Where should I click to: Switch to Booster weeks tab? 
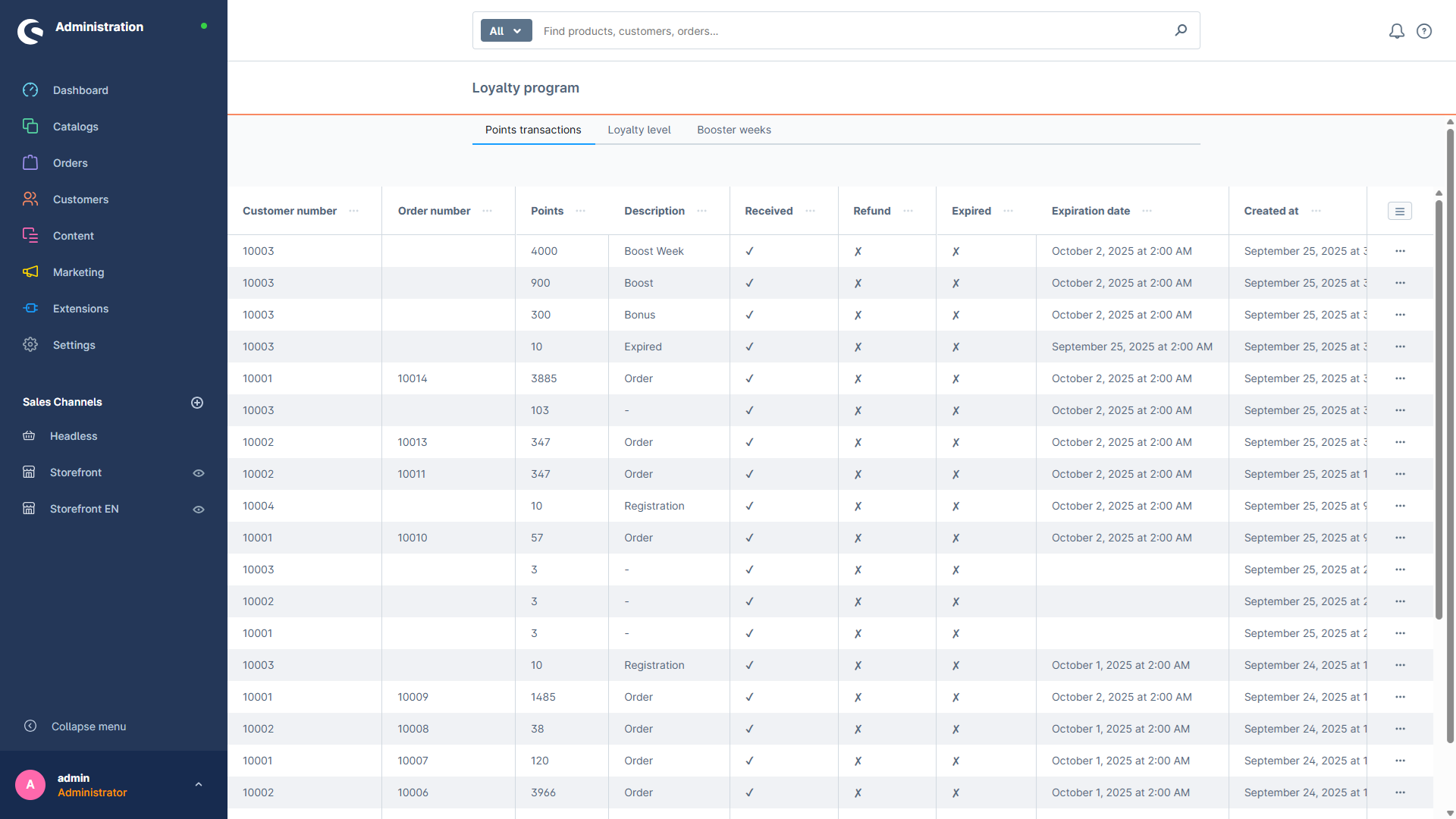(x=734, y=130)
